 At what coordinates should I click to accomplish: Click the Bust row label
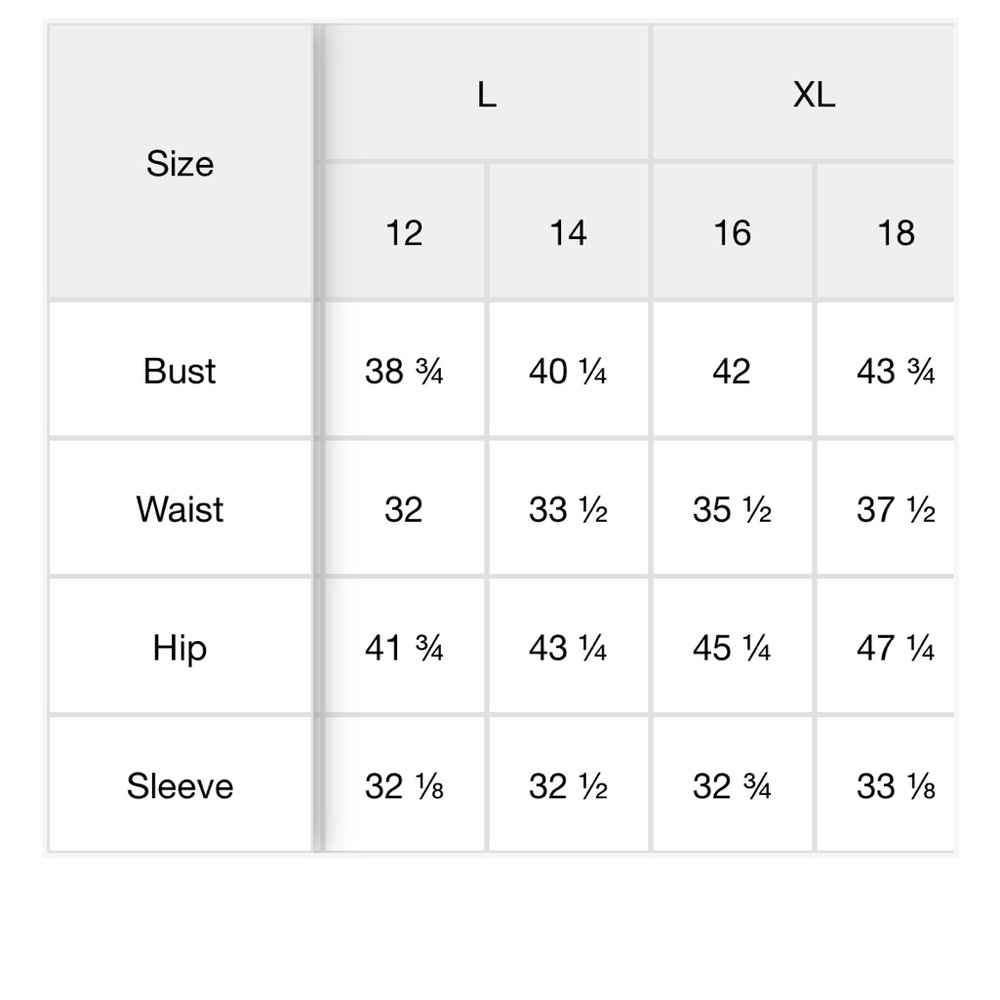[x=180, y=371]
